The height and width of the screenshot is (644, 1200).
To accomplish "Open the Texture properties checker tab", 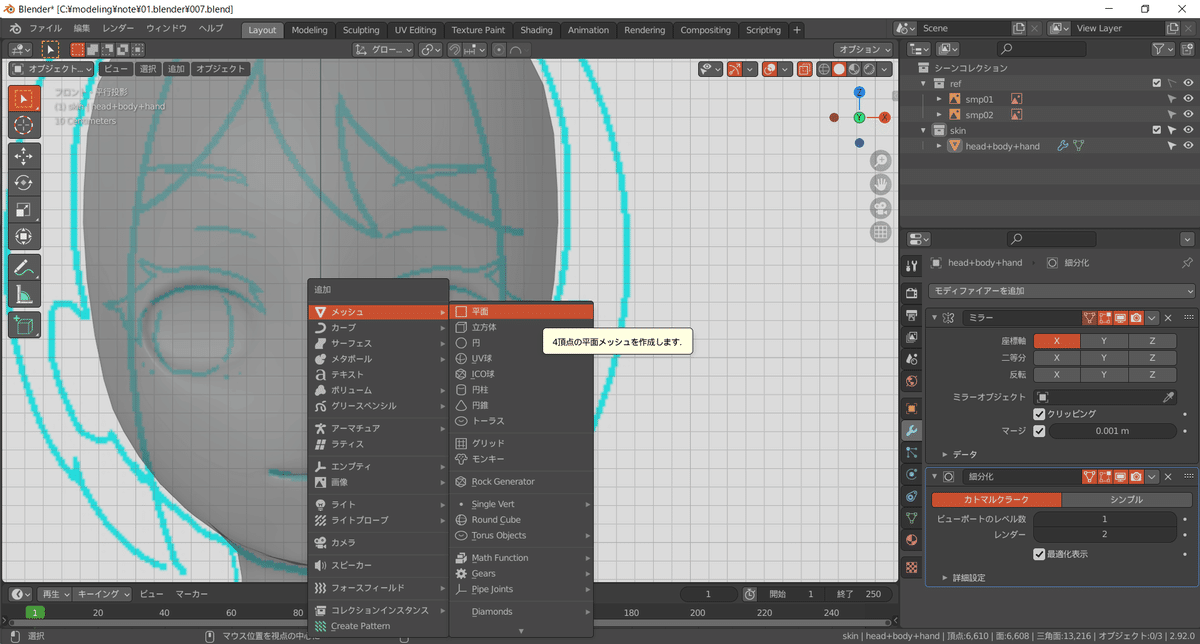I will point(911,567).
